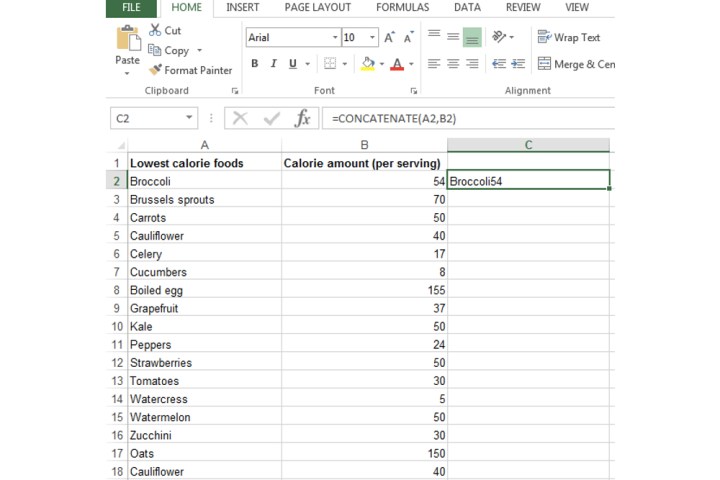This screenshot has width=720, height=480.
Task: Open the Arial font name dropdown
Action: pos(334,38)
